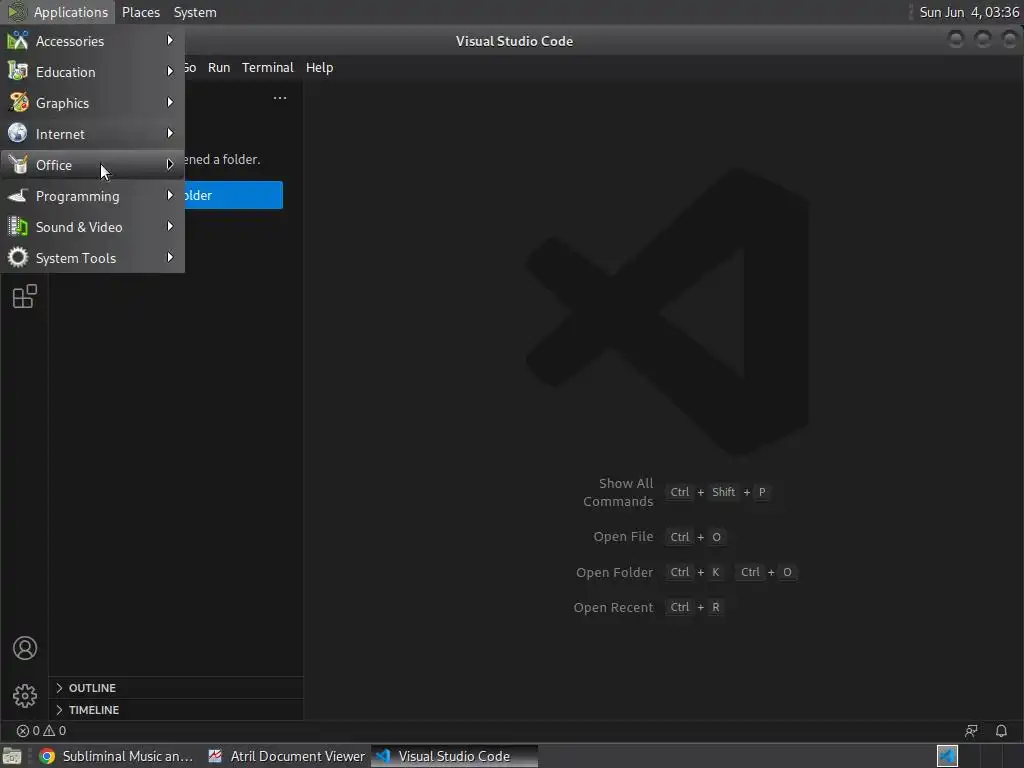Click the Sound & Video category icon
Image resolution: width=1024 pixels, height=768 pixels.
tap(18, 227)
